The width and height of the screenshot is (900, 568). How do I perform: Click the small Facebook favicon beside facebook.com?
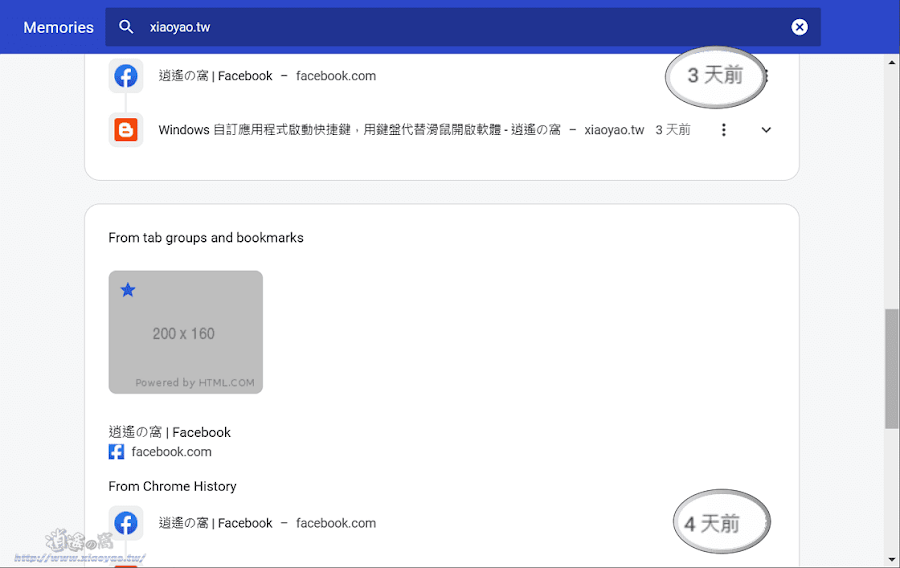117,452
